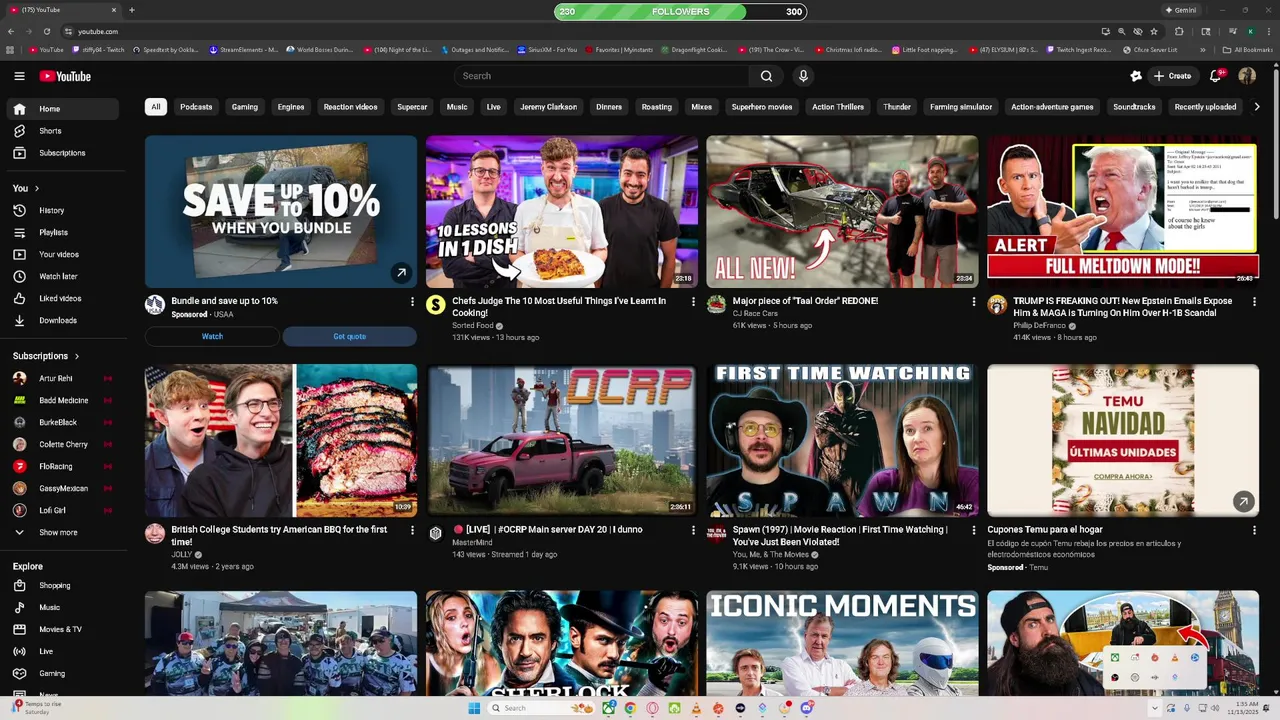Open FloRacing subscription channel
This screenshot has width=1280, height=720.
point(62,466)
